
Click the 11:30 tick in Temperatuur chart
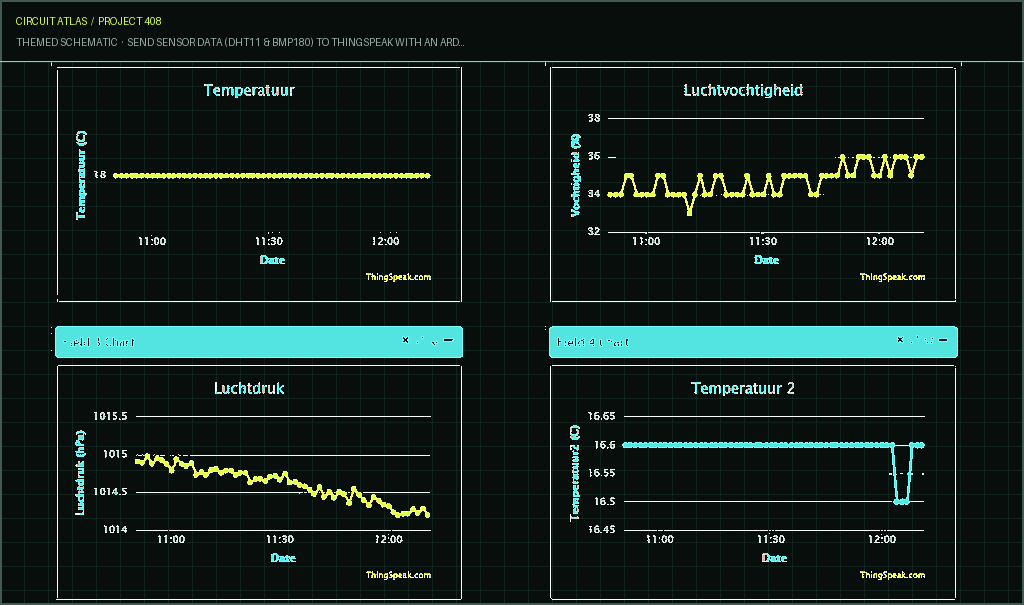[x=268, y=241]
